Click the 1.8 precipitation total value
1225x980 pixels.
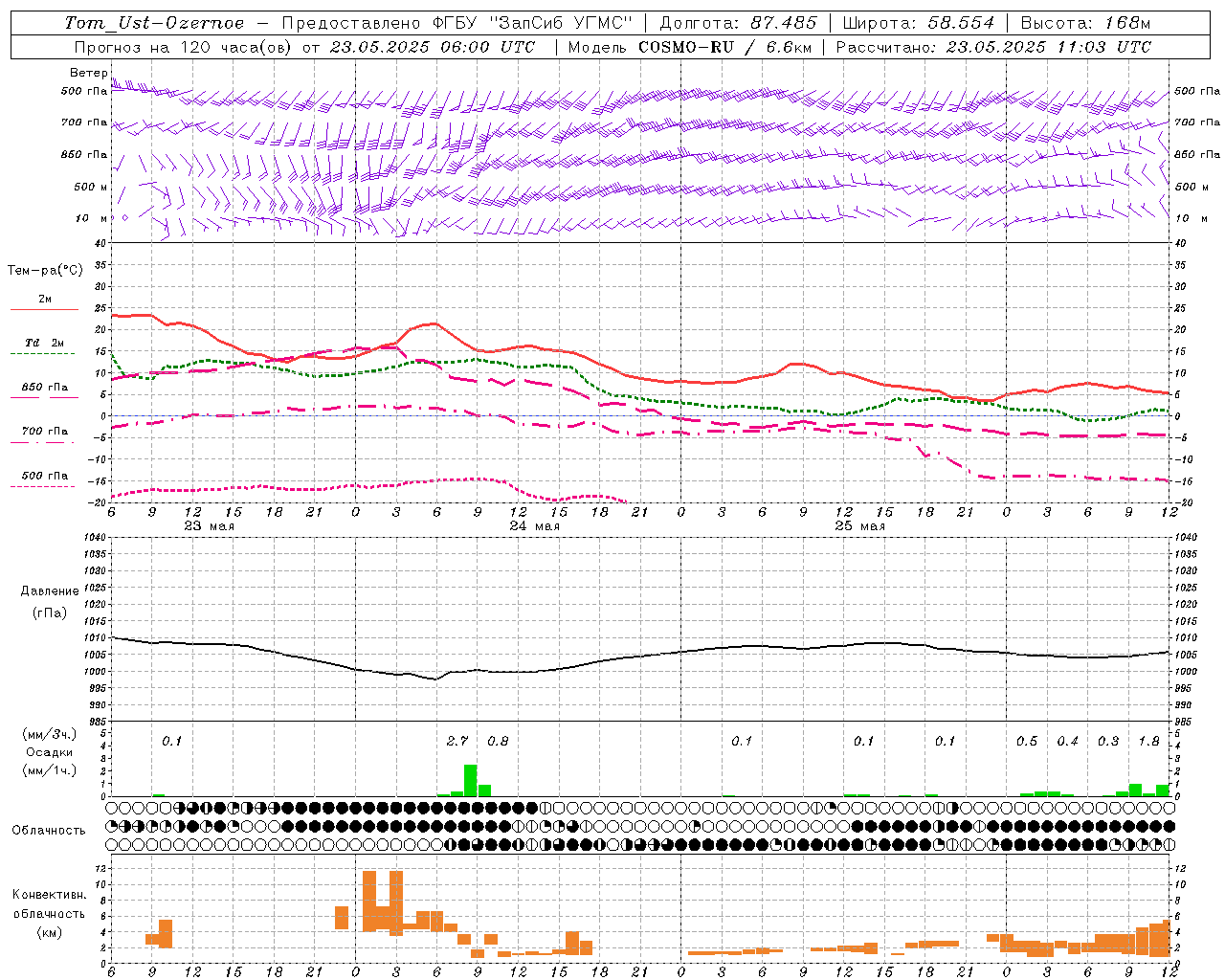tap(1148, 741)
